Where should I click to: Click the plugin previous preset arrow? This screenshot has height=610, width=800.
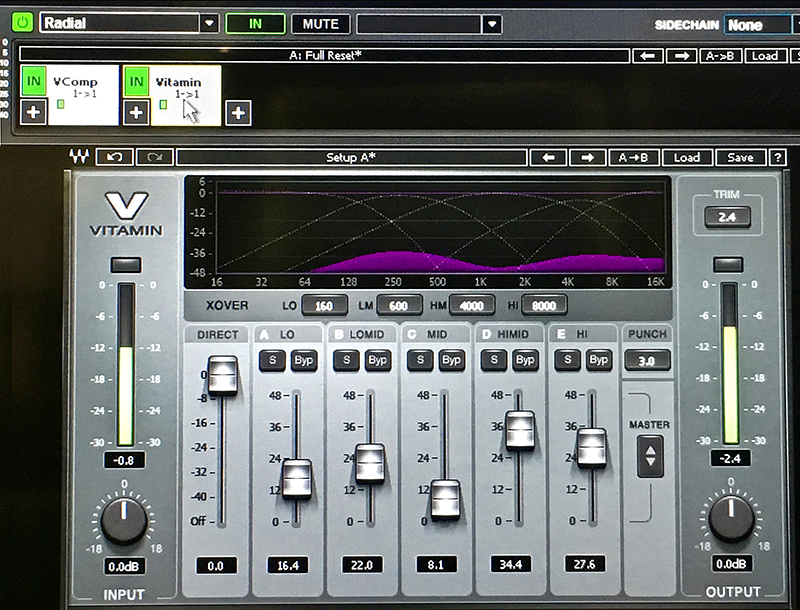click(x=548, y=158)
